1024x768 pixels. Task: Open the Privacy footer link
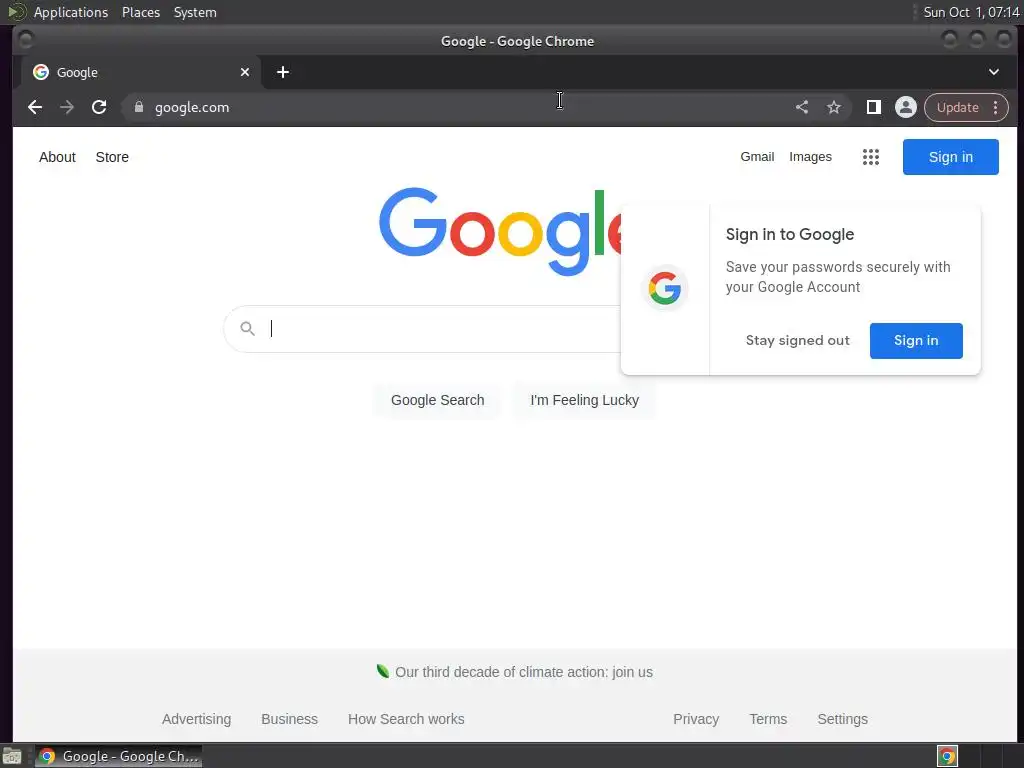click(x=696, y=719)
